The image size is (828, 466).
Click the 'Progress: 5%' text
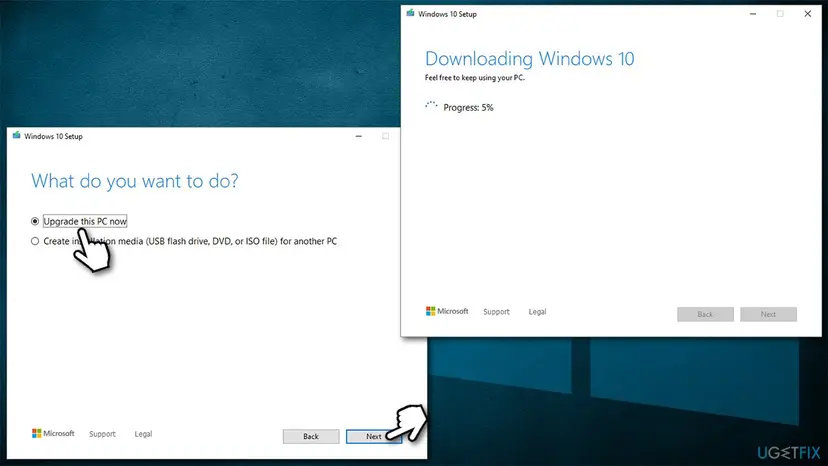[x=468, y=108]
